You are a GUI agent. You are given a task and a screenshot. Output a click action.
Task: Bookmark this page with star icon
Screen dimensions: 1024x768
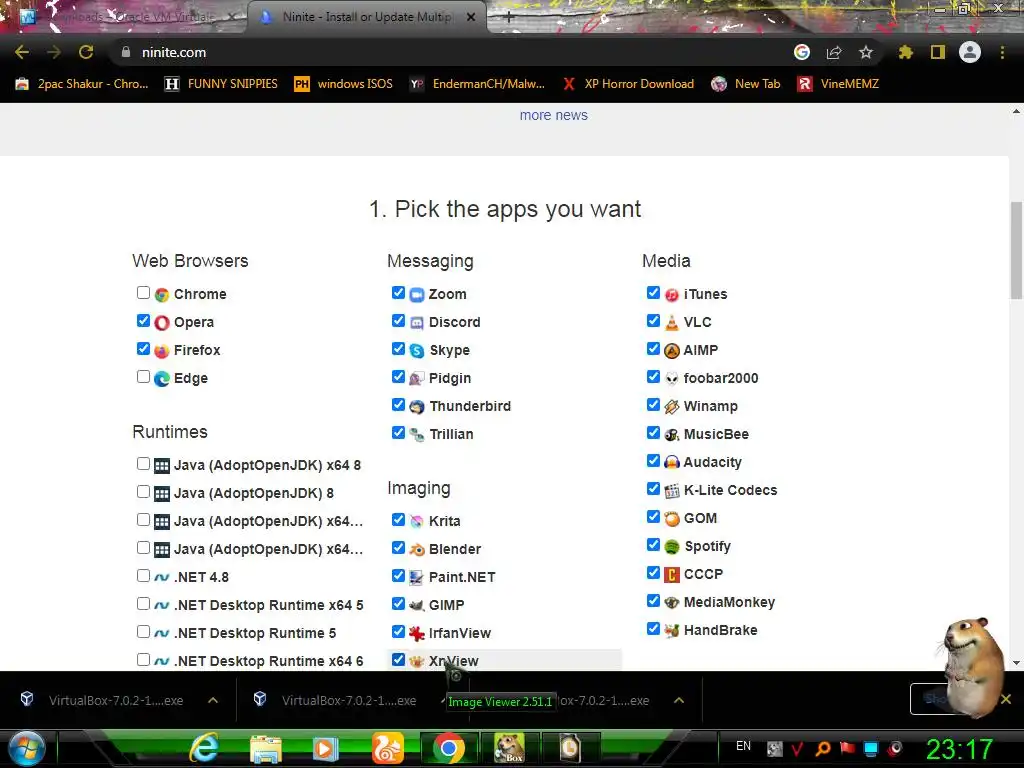866,52
